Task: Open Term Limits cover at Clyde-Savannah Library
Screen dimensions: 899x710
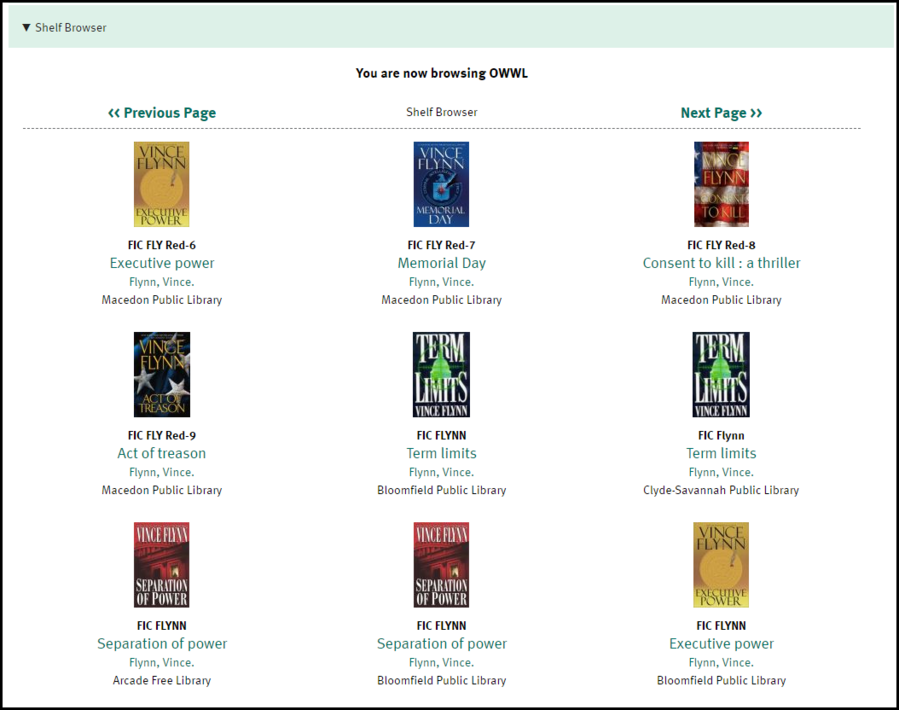Action: click(x=721, y=374)
